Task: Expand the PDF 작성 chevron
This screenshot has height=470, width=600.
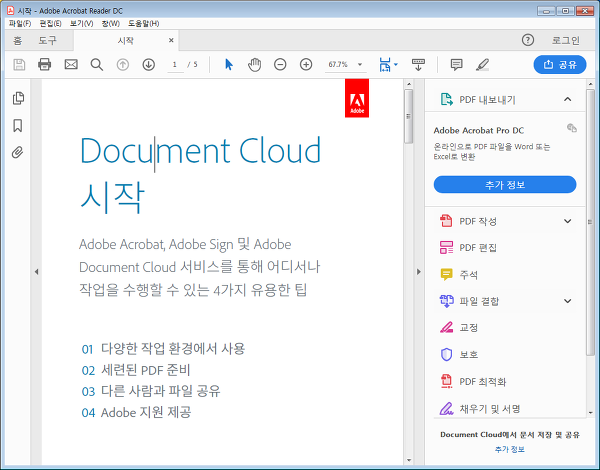Action: 567,221
